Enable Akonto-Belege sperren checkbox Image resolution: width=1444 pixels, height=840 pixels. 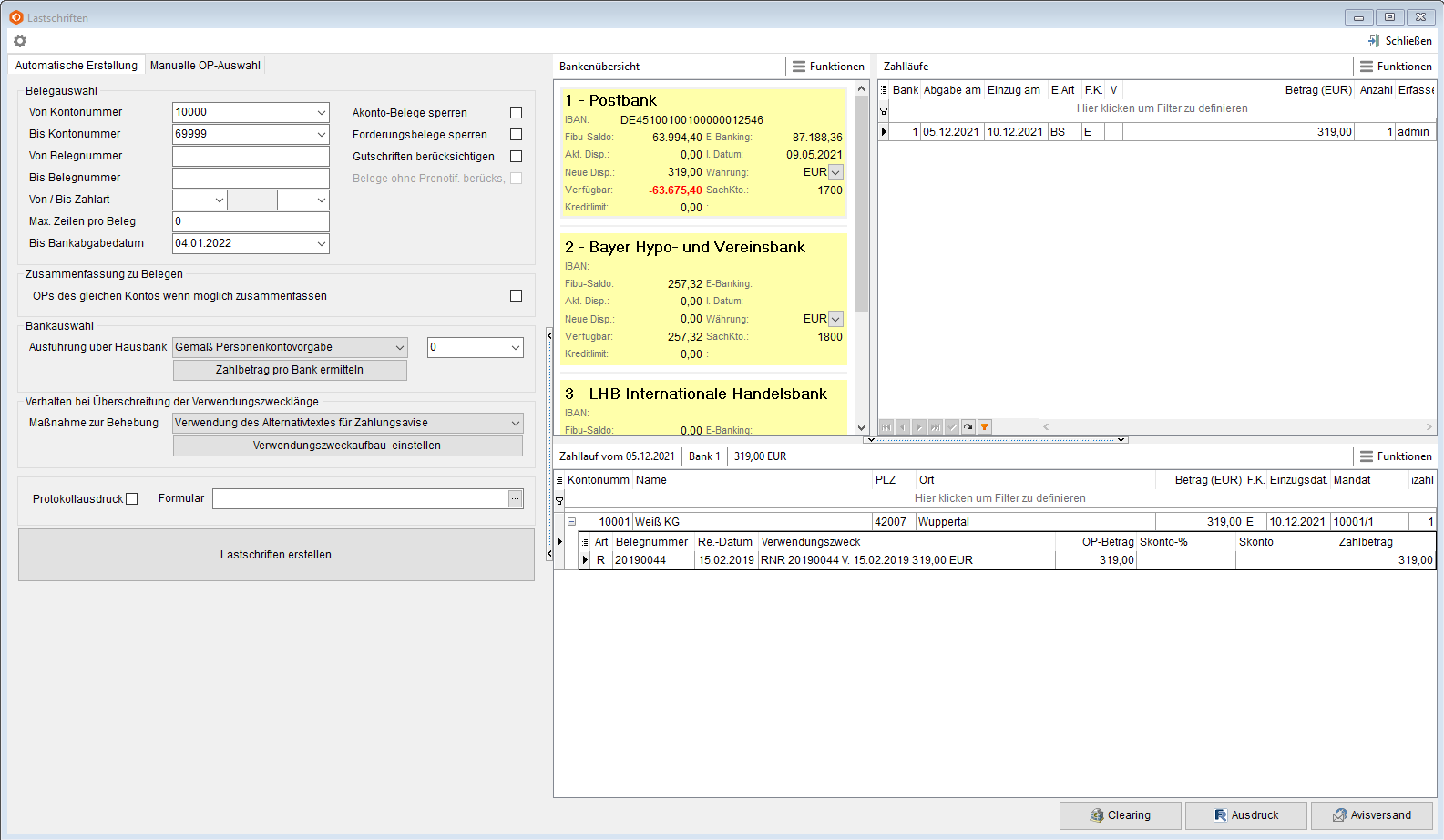pos(517,113)
